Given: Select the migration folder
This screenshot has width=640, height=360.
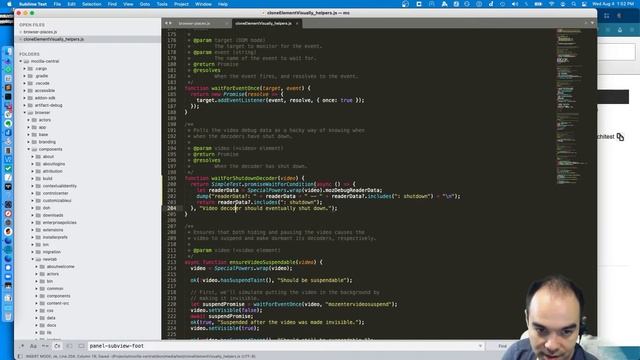Looking at the screenshot, I should [x=52, y=252].
